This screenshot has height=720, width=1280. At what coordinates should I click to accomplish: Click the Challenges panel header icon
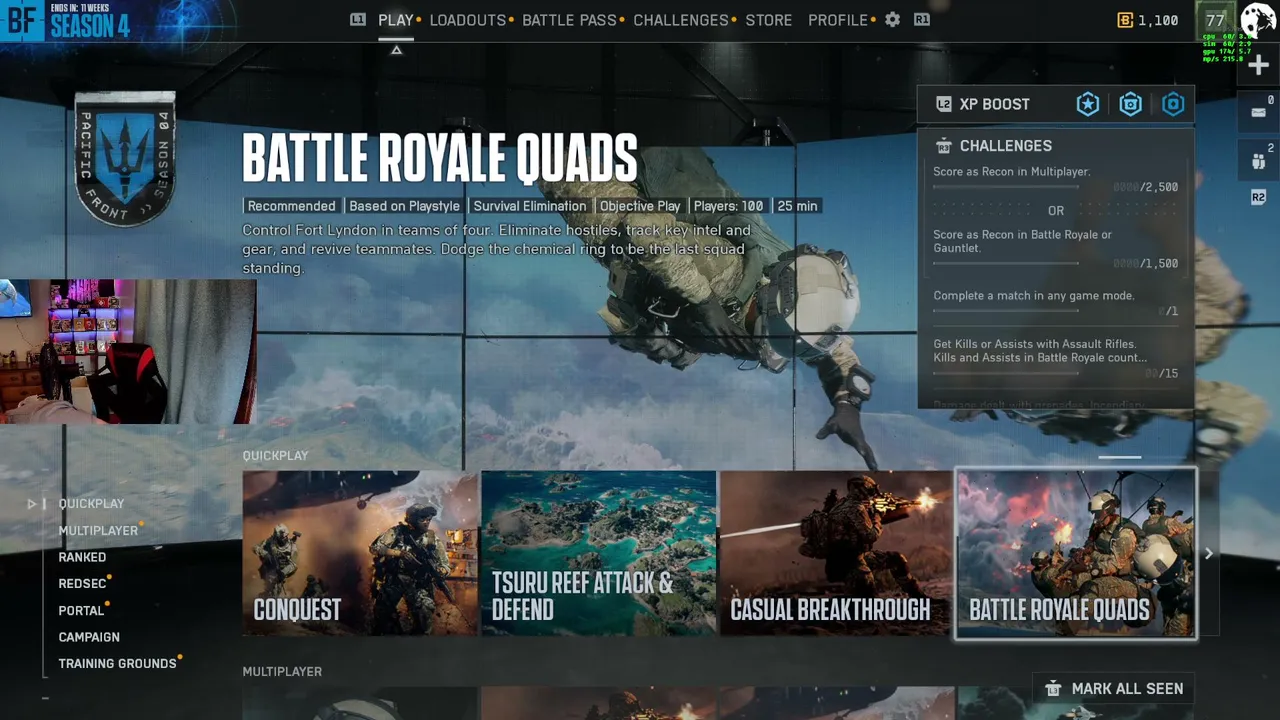943,146
